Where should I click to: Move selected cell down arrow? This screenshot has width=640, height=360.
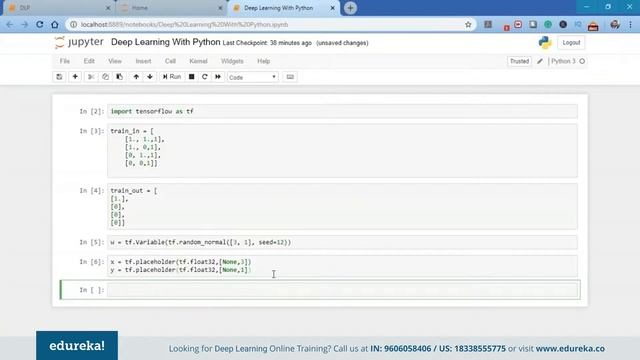point(150,77)
